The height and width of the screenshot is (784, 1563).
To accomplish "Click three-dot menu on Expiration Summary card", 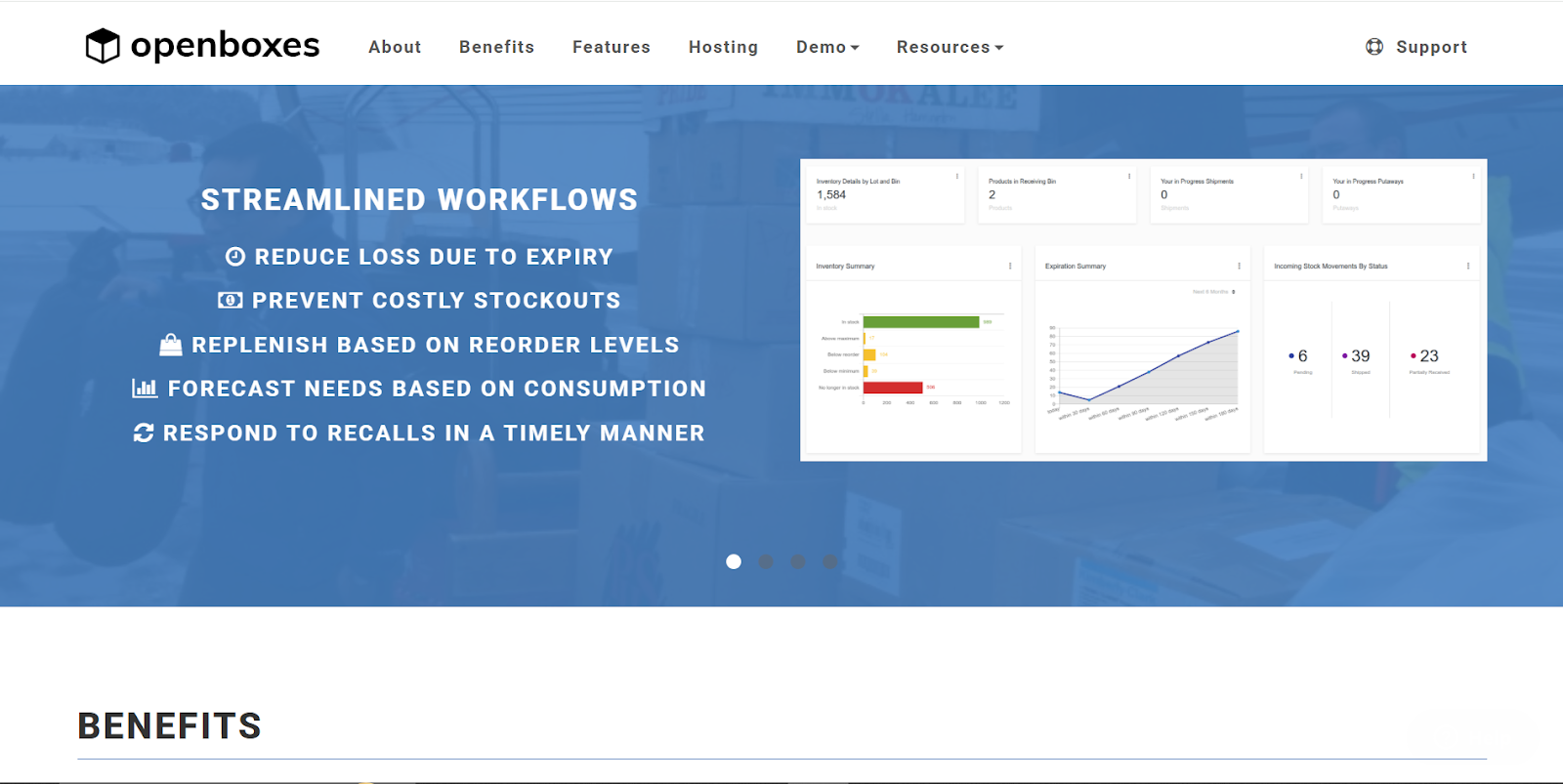I will coord(1239,266).
